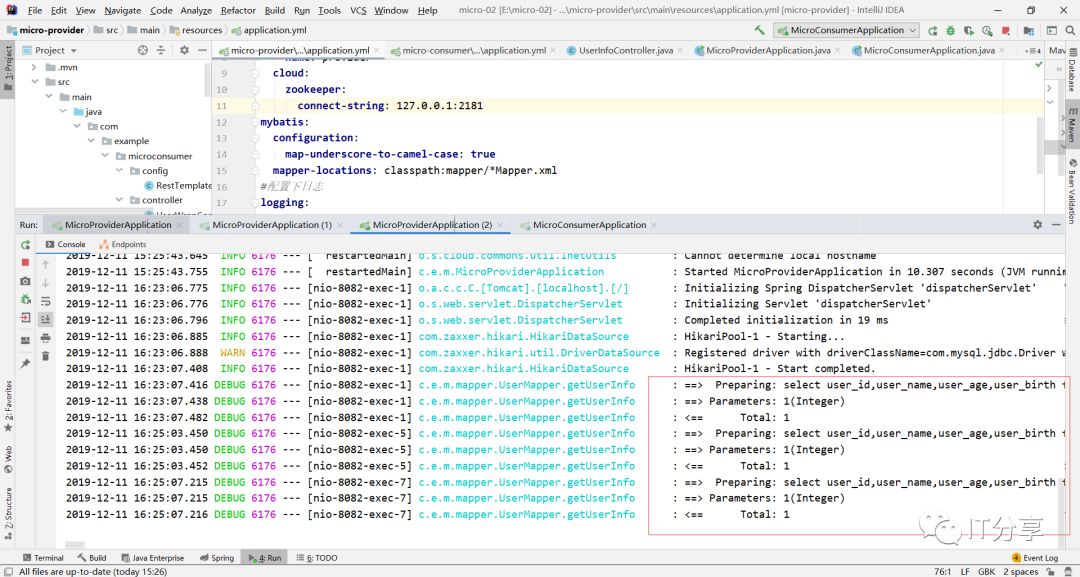This screenshot has width=1080, height=577.
Task: Click the Build Project hammer icon
Action: [x=760, y=30]
